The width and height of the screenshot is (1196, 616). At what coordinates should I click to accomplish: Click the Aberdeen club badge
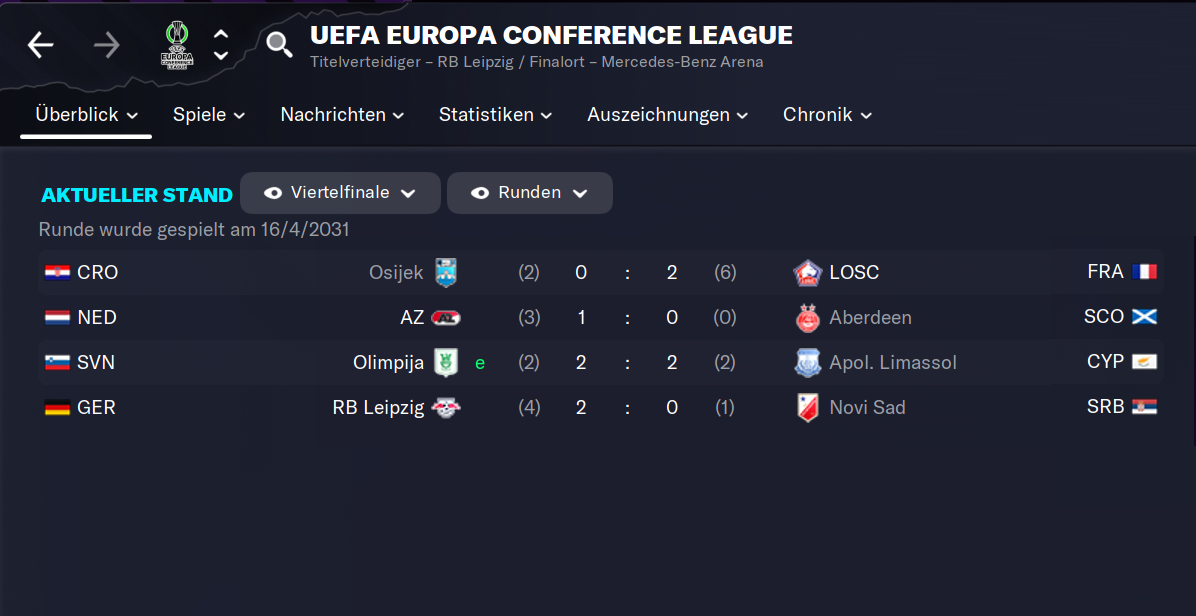point(807,317)
